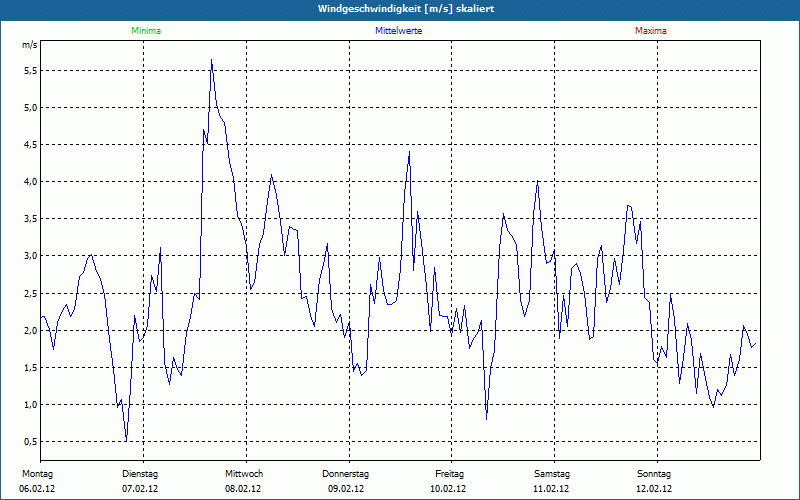Click the 3,0 y-axis value
This screenshot has height=500, width=800.
tap(30, 256)
